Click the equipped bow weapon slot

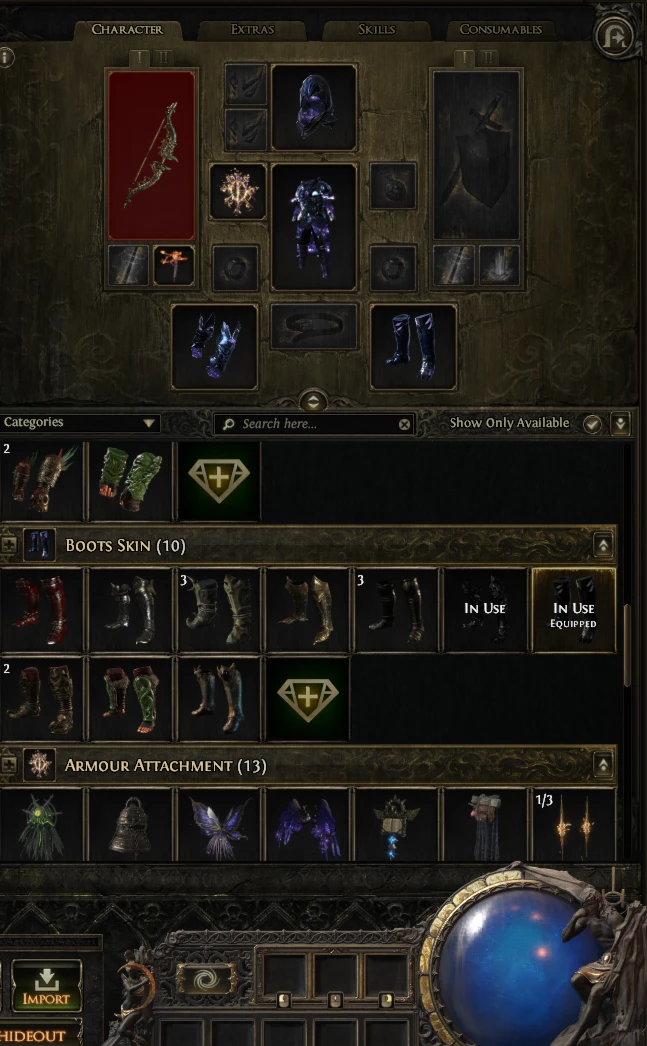click(151, 155)
